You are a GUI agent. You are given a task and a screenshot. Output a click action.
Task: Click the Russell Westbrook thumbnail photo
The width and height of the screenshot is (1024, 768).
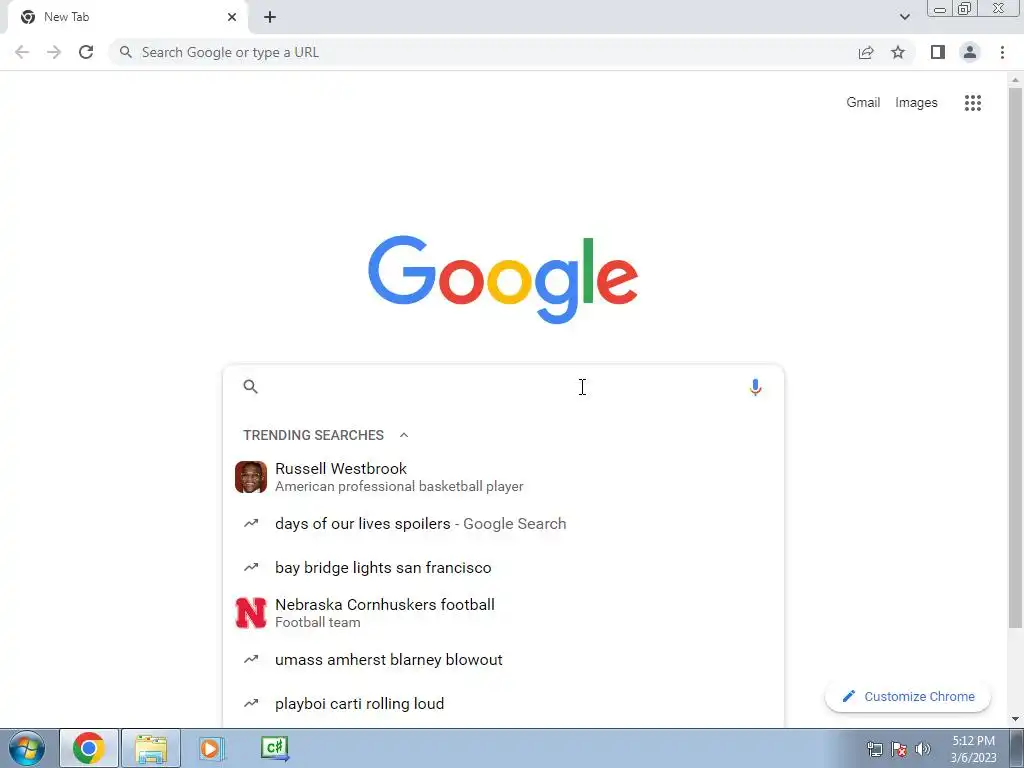251,477
